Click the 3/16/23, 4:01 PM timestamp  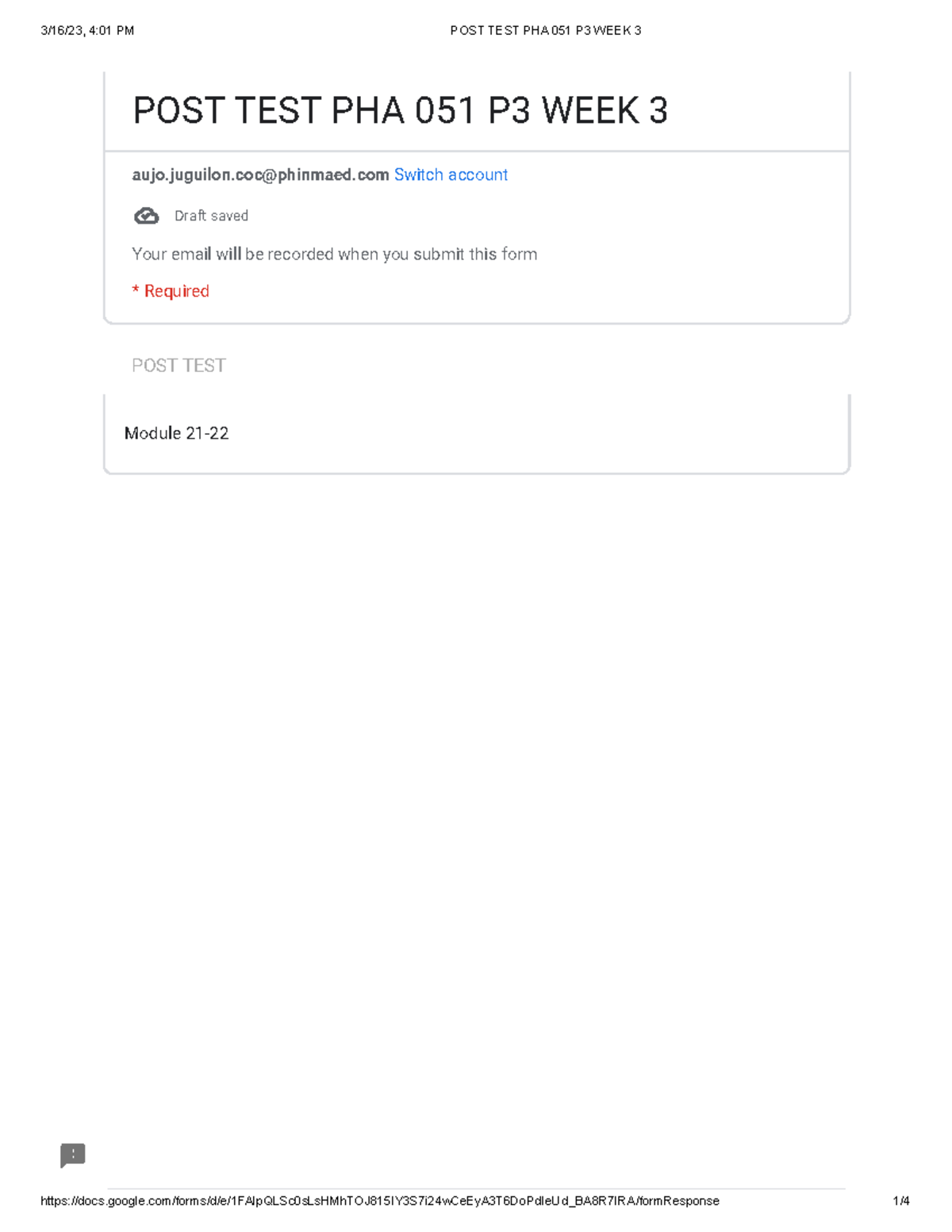[87, 31]
